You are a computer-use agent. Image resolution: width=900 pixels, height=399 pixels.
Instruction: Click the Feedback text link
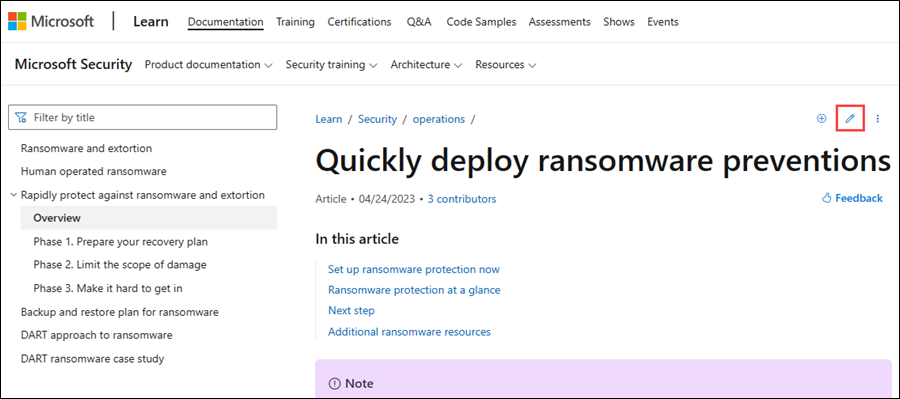click(859, 198)
